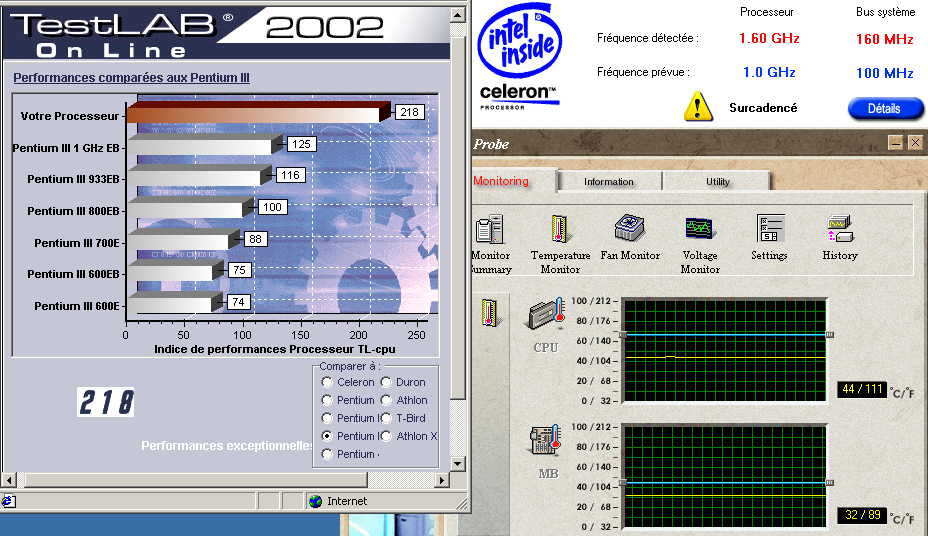
Task: Select the Pentium I radio next to T-Bird
Action: click(327, 418)
